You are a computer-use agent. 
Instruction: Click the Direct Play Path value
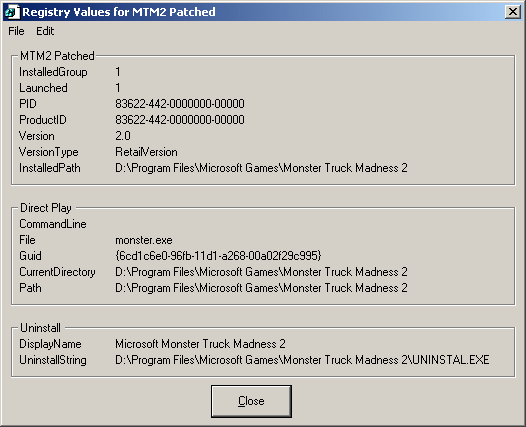click(261, 288)
